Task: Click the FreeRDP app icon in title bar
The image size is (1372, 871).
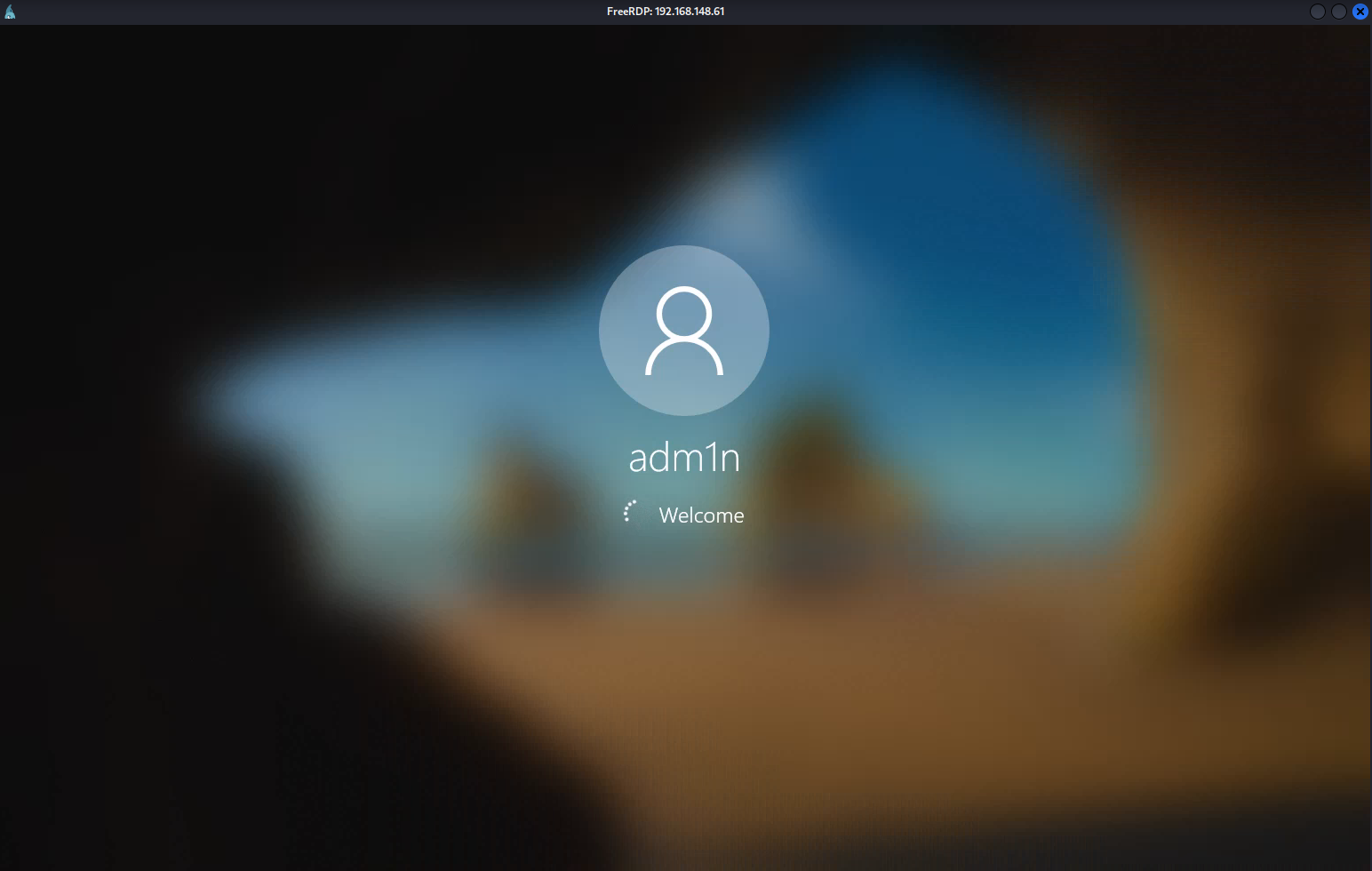Action: pos(10,12)
